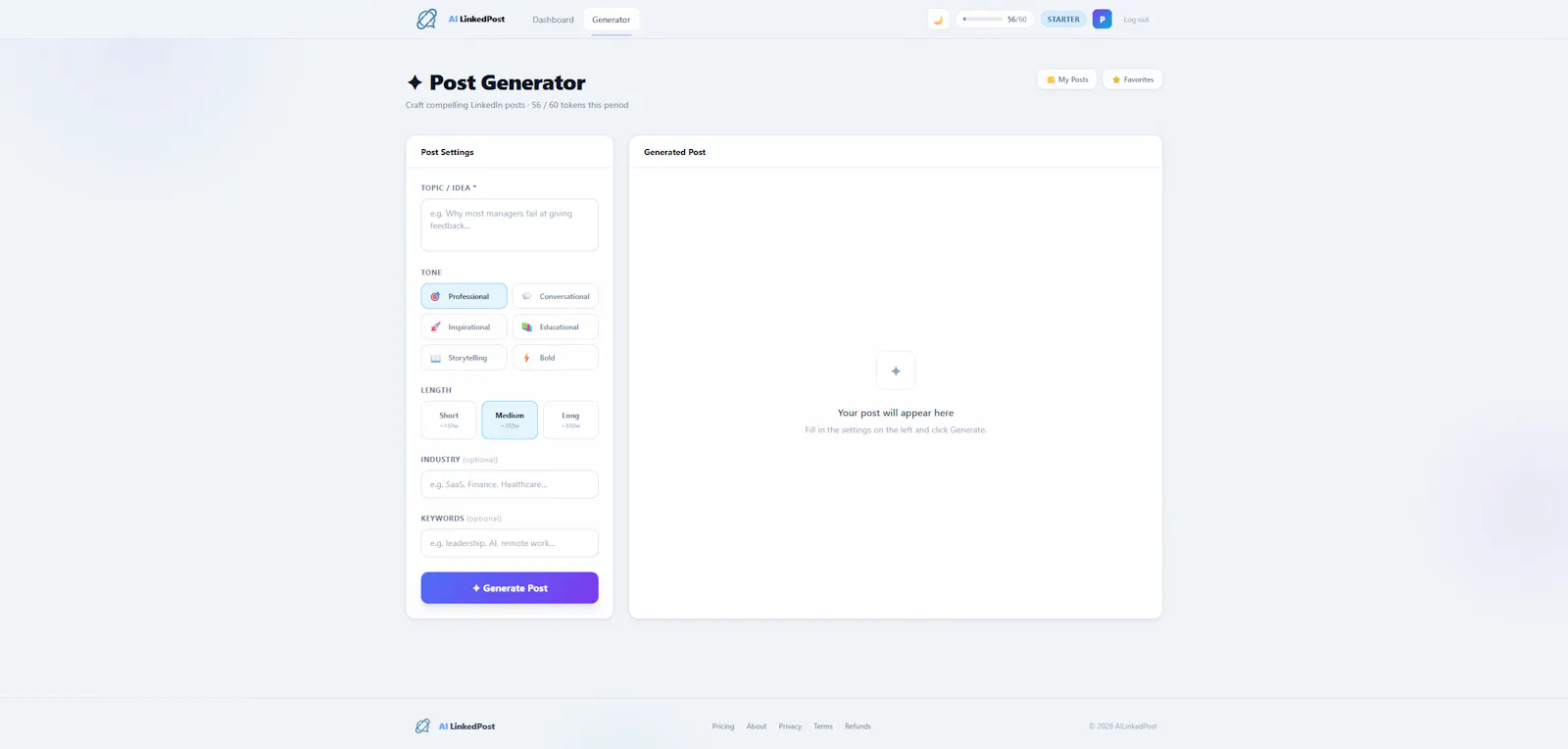Image resolution: width=1568 pixels, height=749 pixels.
Task: Click the AI LinkedPost logo in header
Action: [461, 20]
